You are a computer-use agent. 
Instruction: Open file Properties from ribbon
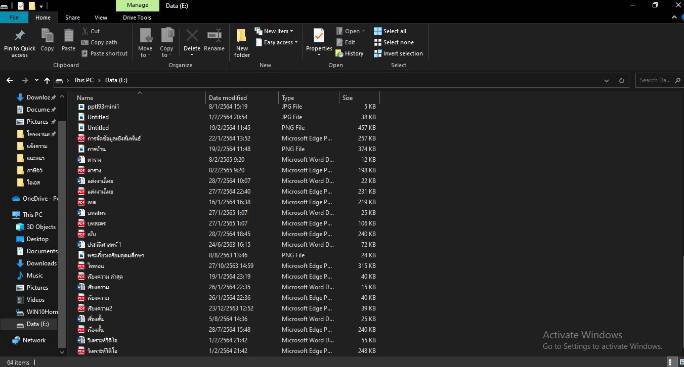(x=319, y=41)
